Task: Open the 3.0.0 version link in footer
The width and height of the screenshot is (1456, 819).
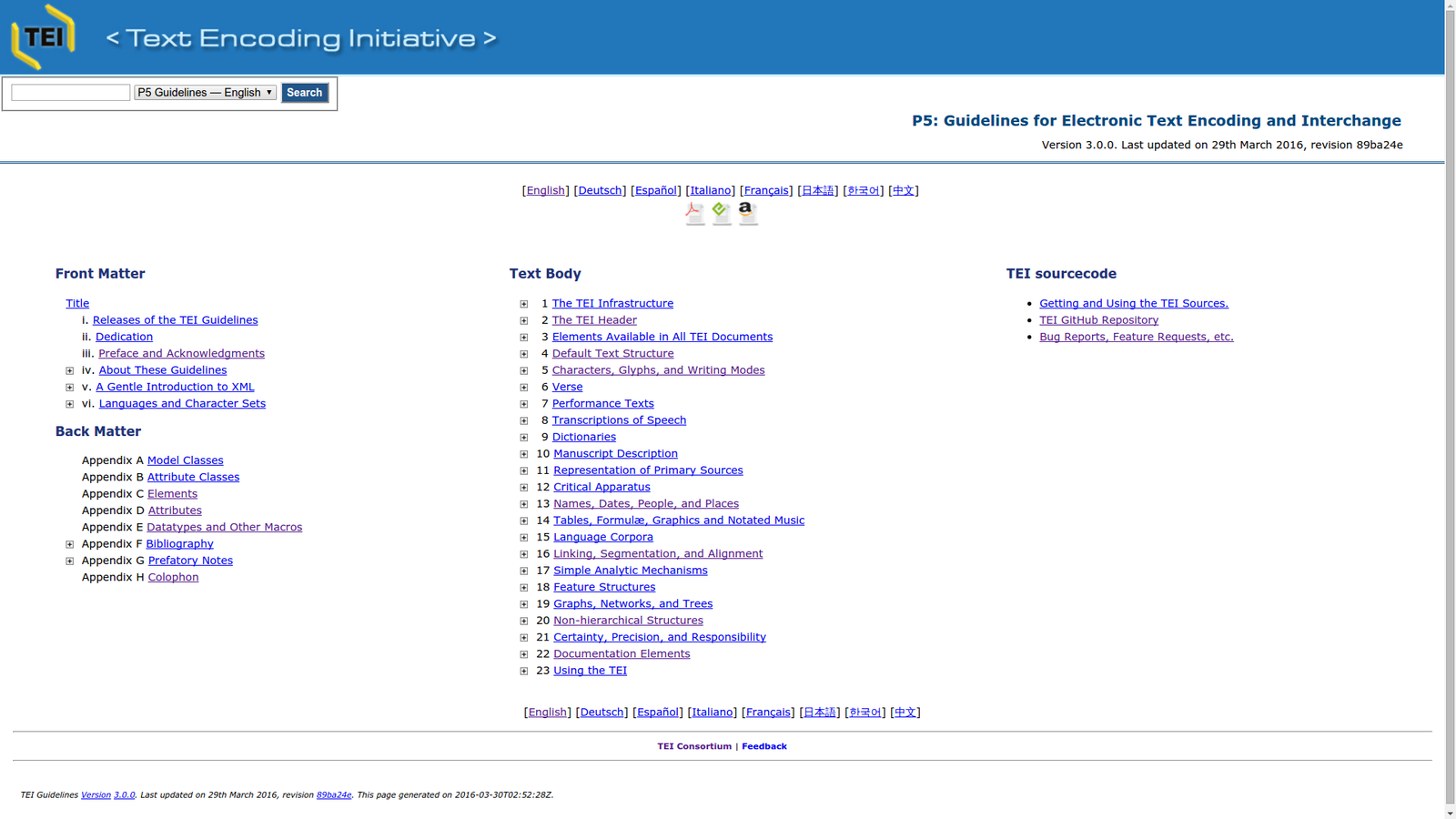Action: (x=124, y=795)
